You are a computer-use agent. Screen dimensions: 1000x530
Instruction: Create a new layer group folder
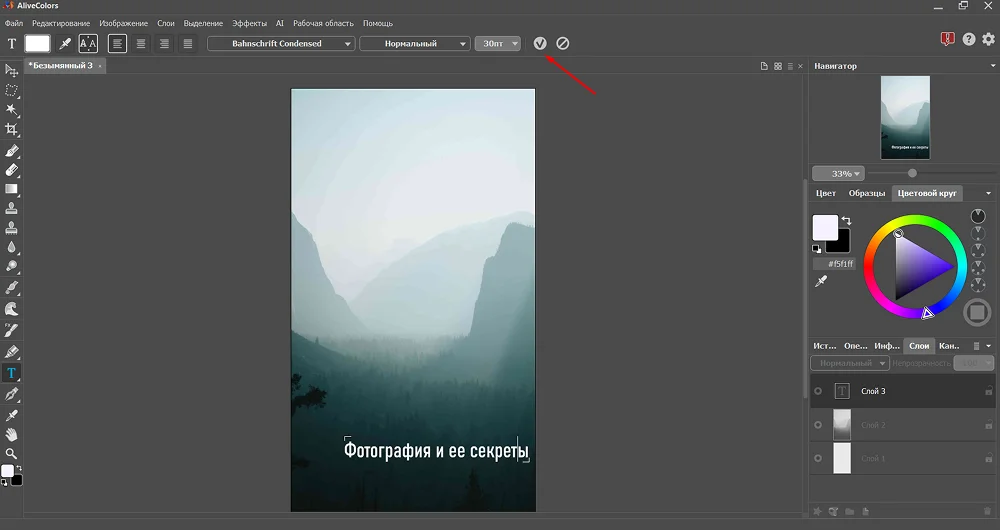[849, 511]
